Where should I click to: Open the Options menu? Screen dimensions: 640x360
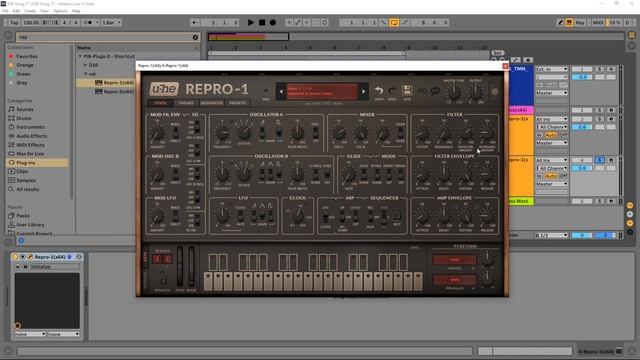60,11
